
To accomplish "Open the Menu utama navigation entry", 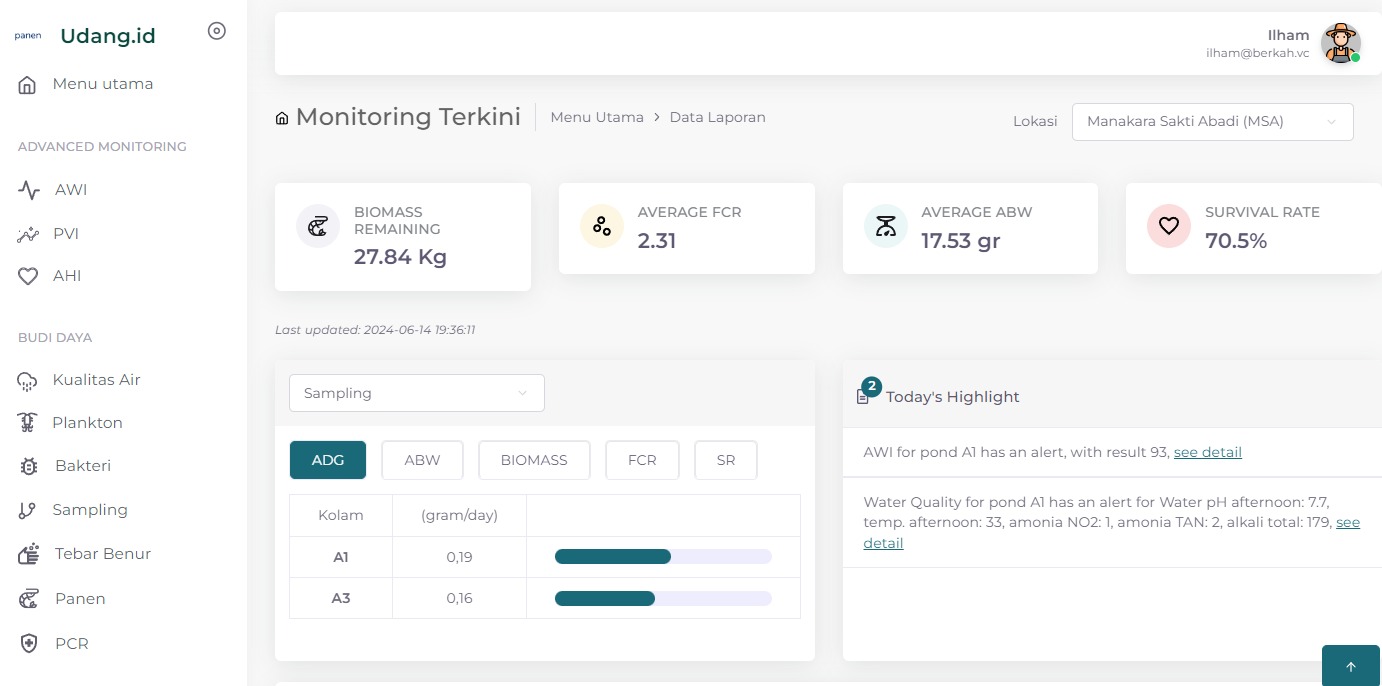I will (103, 84).
